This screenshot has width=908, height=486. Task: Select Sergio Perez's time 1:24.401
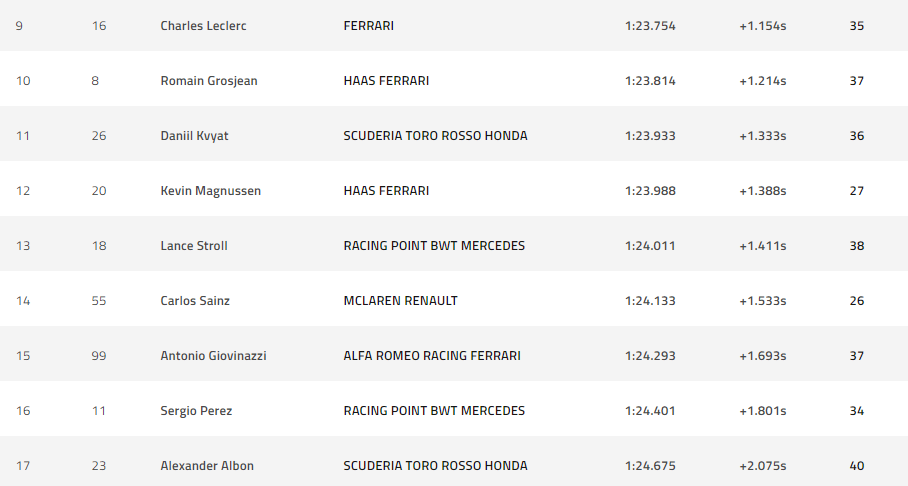(650, 411)
